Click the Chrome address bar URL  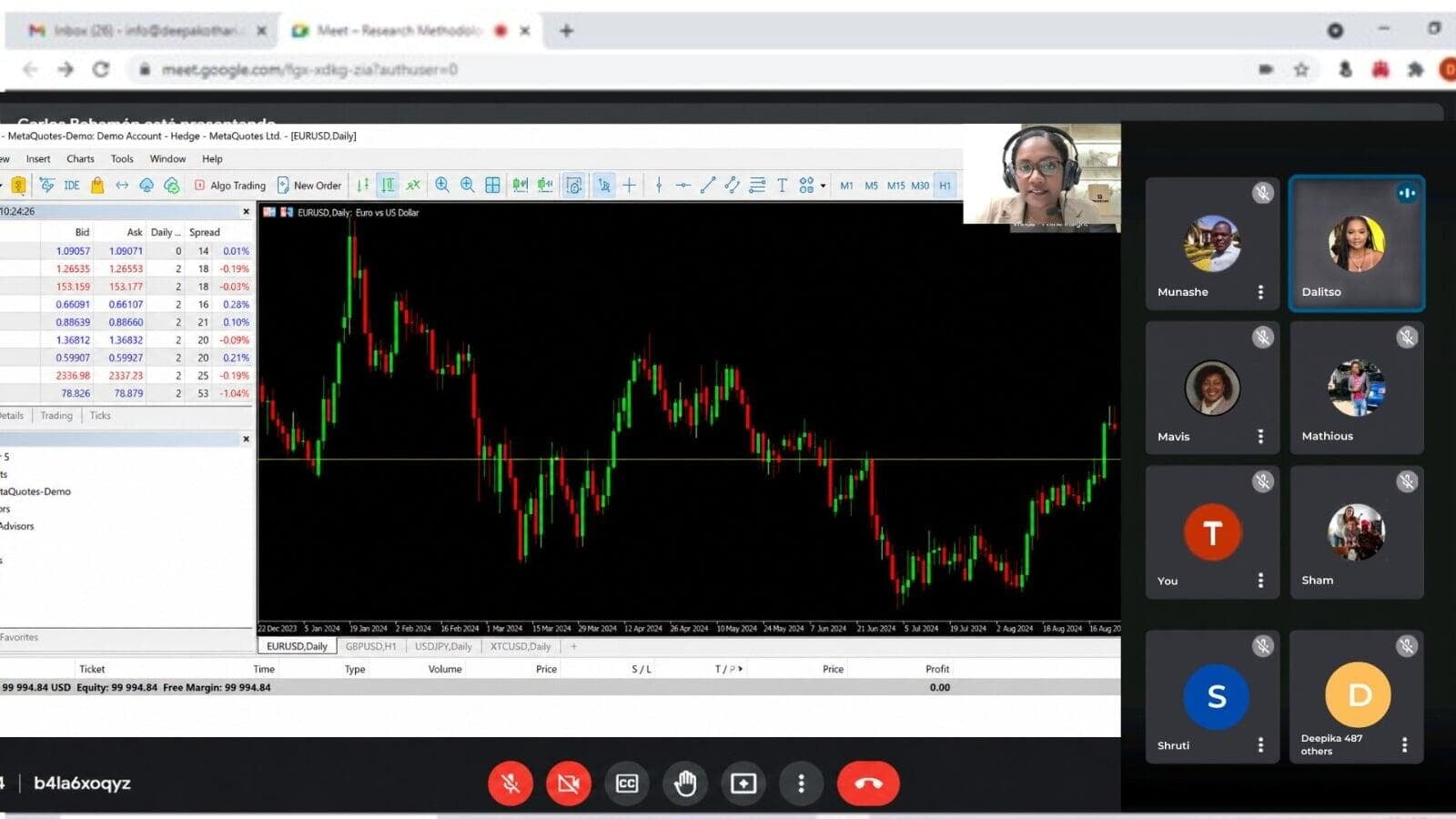[309, 69]
